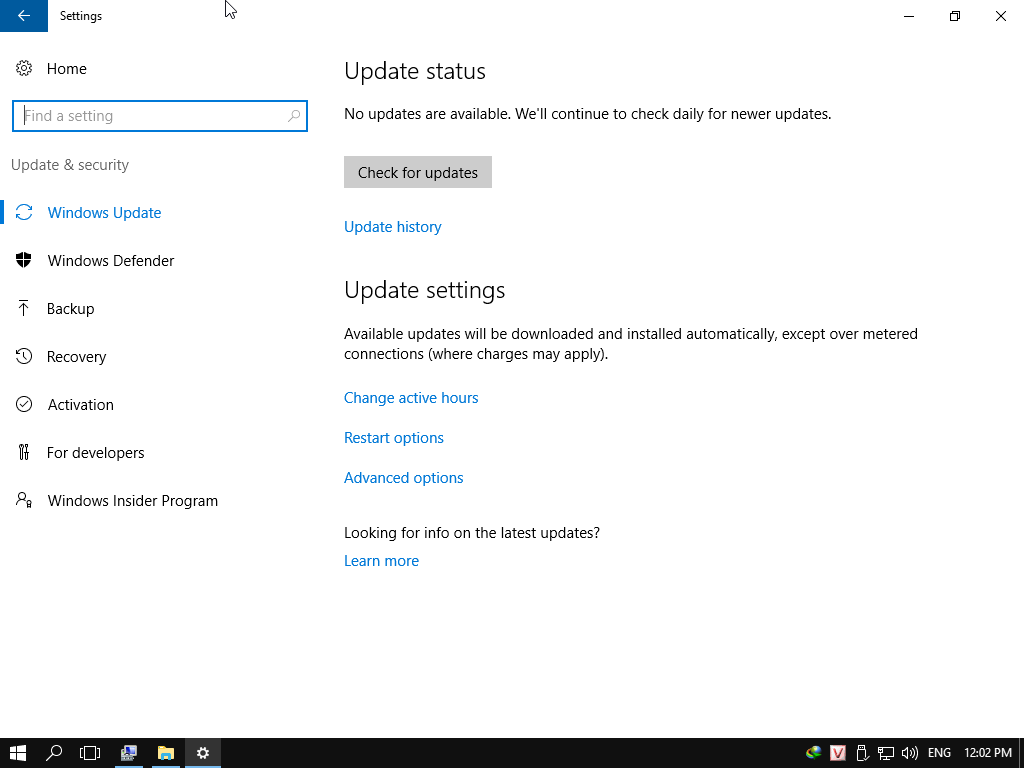Select the Recovery clock icon

point(24,357)
